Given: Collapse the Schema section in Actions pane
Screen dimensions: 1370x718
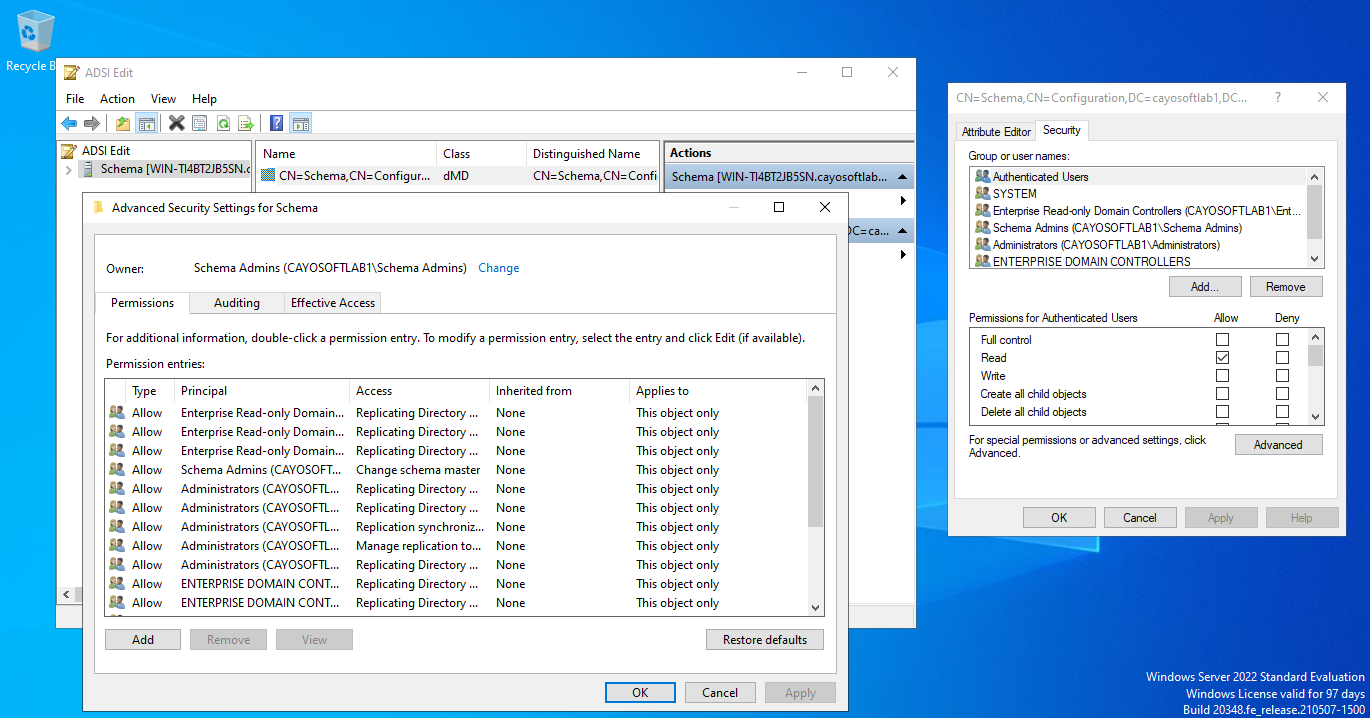Looking at the screenshot, I should [903, 177].
